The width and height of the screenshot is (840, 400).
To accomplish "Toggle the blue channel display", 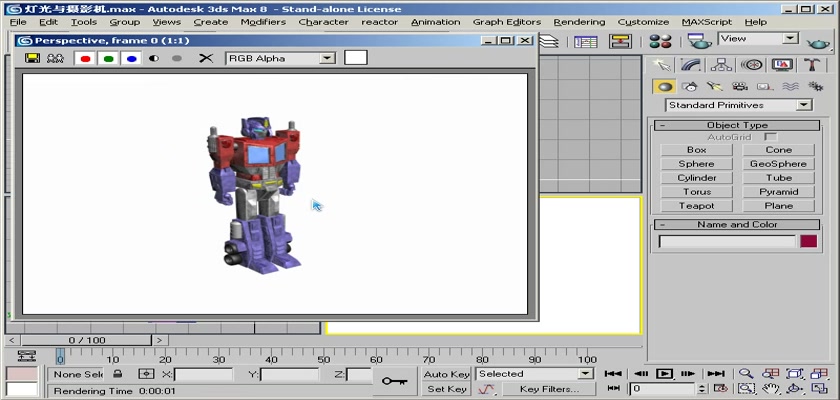I will coord(132,58).
